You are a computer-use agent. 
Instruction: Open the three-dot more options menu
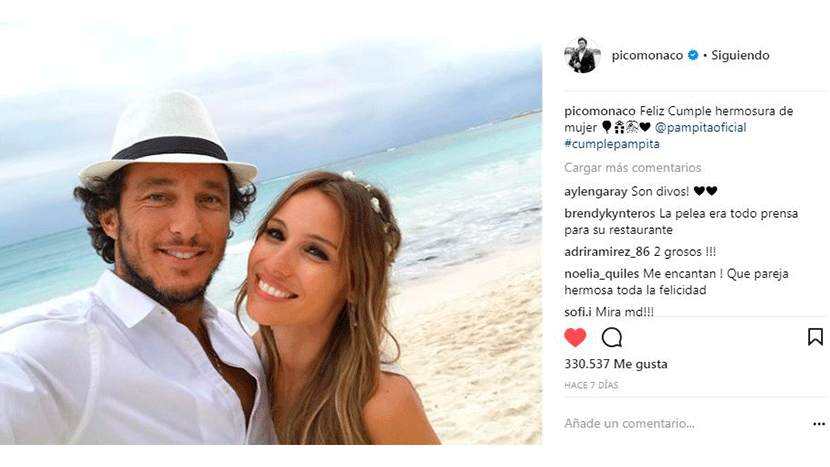tap(819, 424)
